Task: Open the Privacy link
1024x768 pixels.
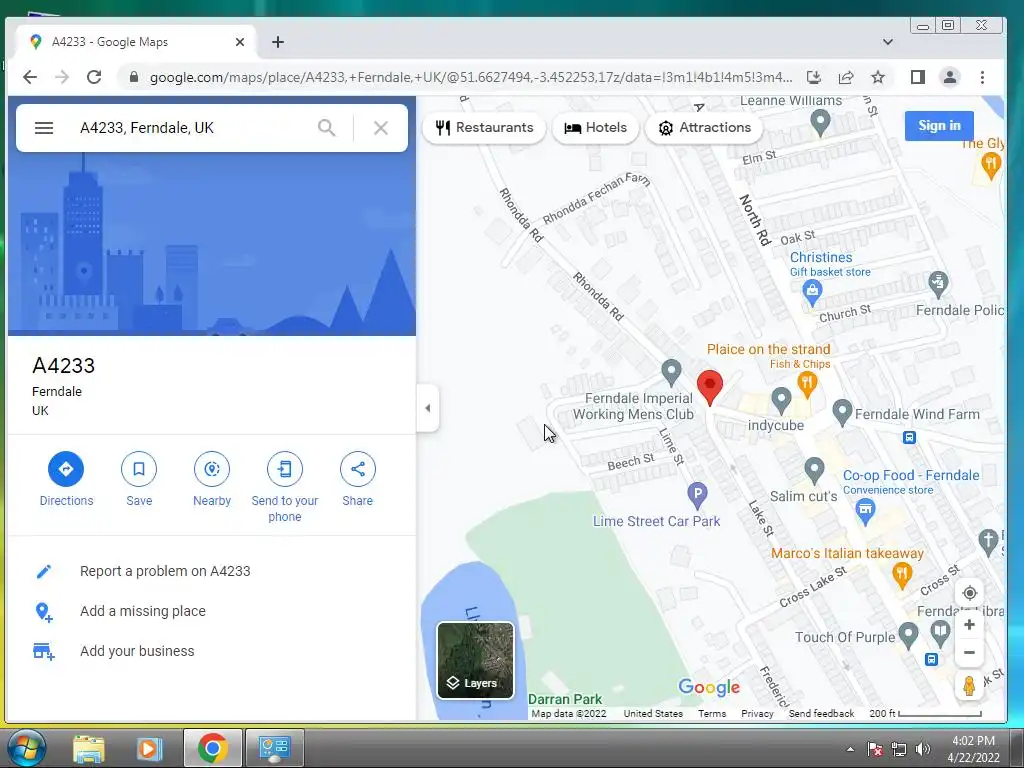Action: click(x=757, y=714)
